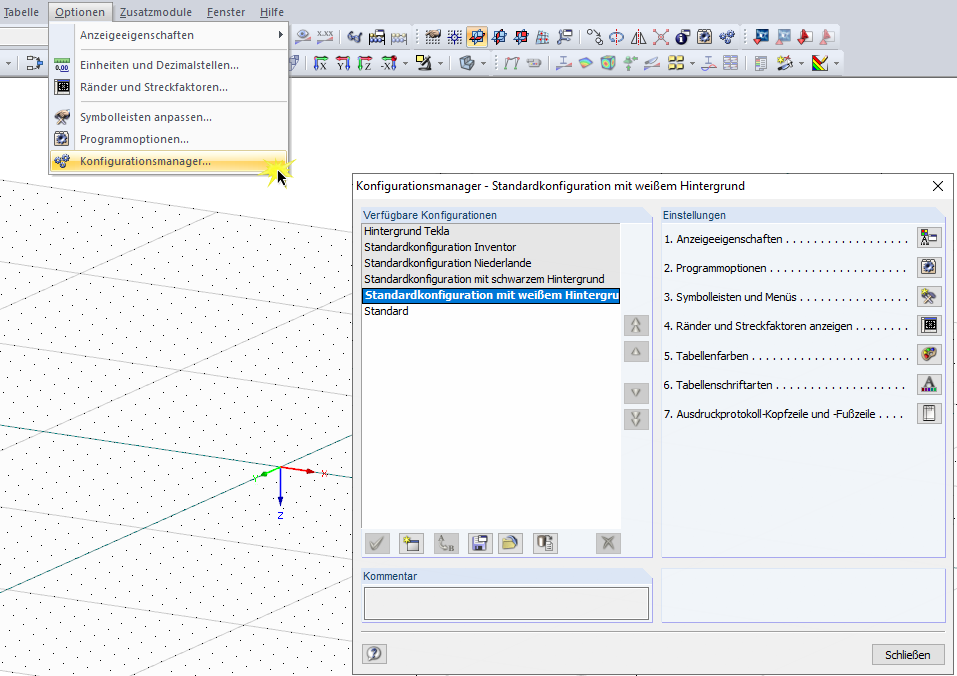
Task: Click the open configuration folder icon
Action: click(510, 543)
